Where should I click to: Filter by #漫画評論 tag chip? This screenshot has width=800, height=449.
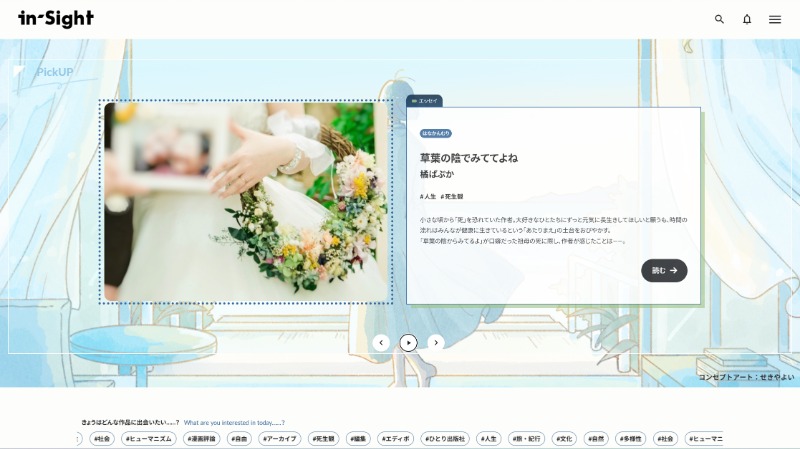[x=201, y=438]
